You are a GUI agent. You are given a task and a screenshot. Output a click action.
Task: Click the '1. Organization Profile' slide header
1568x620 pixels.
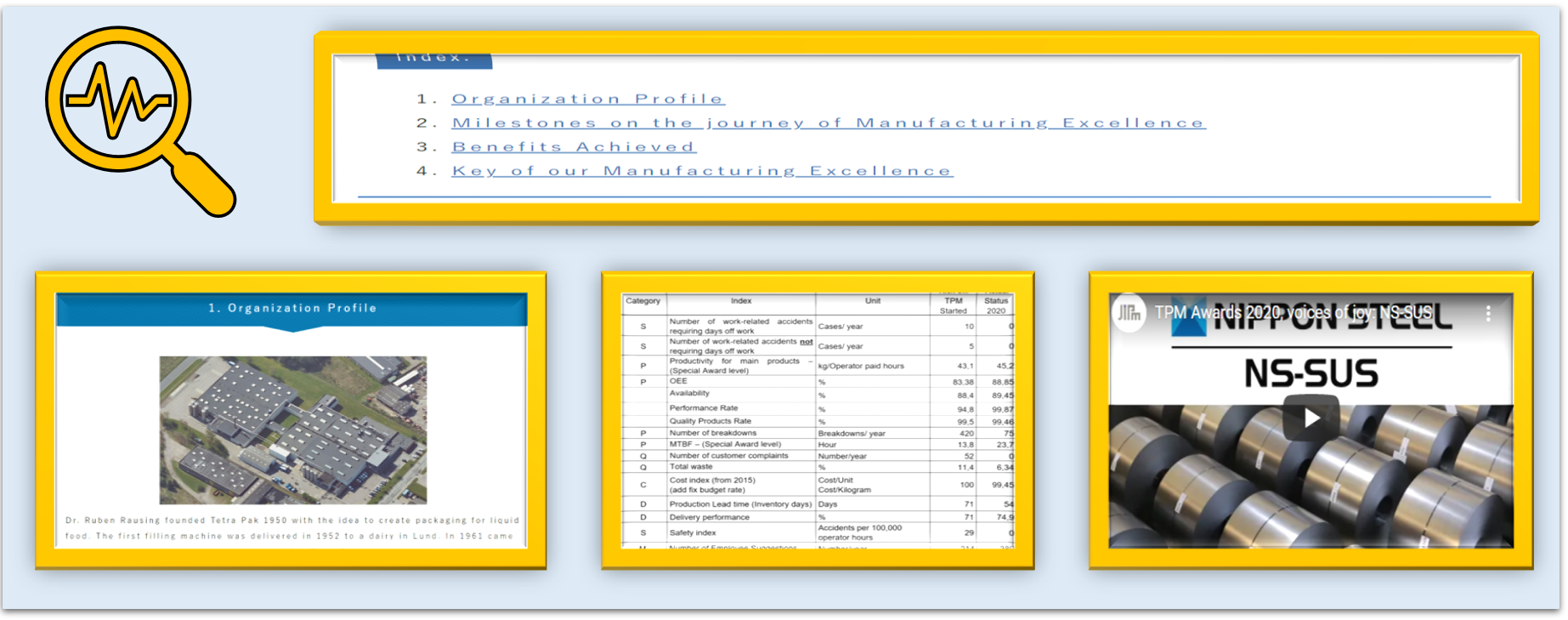(x=292, y=308)
